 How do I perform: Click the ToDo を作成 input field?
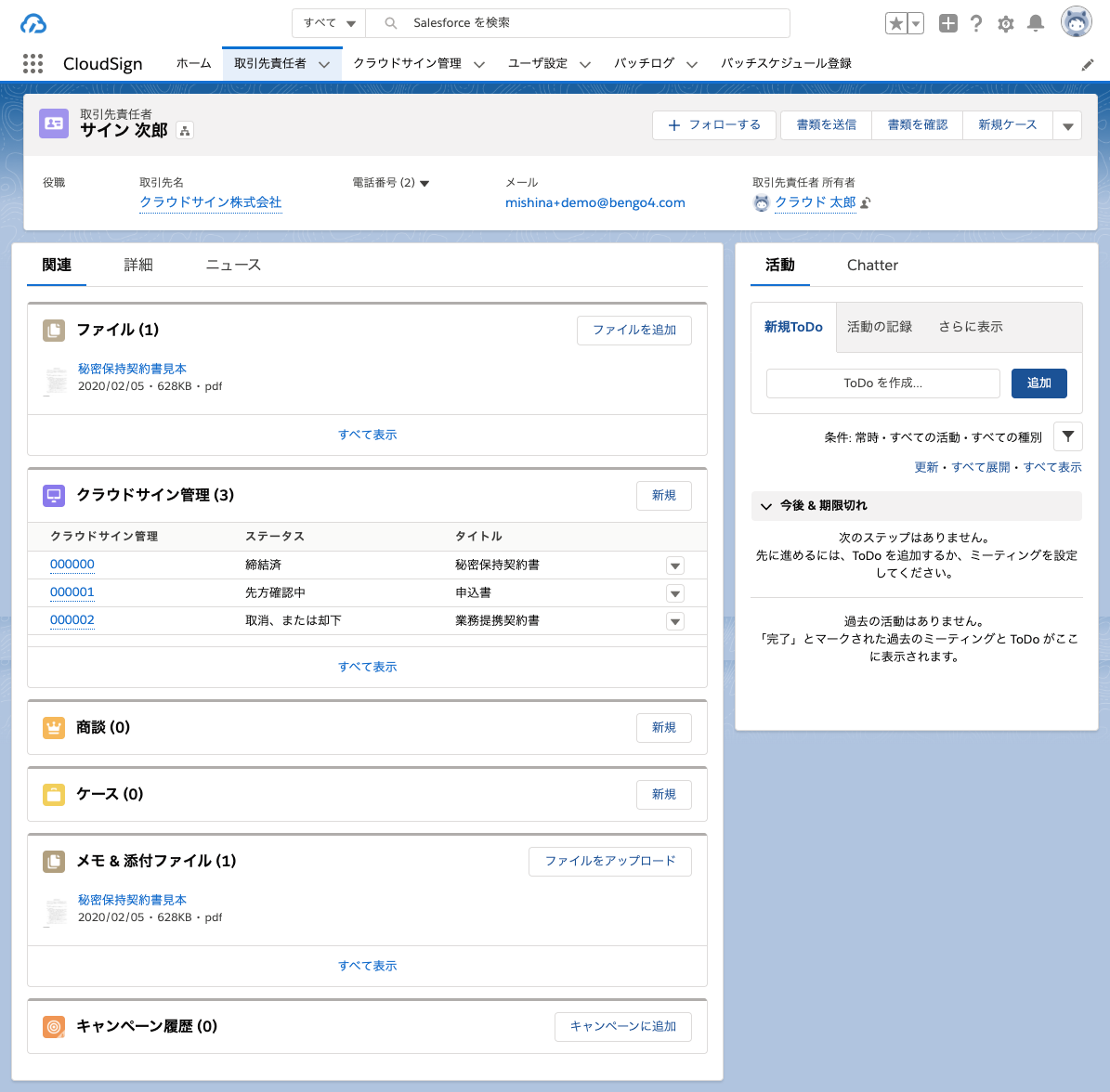[882, 383]
